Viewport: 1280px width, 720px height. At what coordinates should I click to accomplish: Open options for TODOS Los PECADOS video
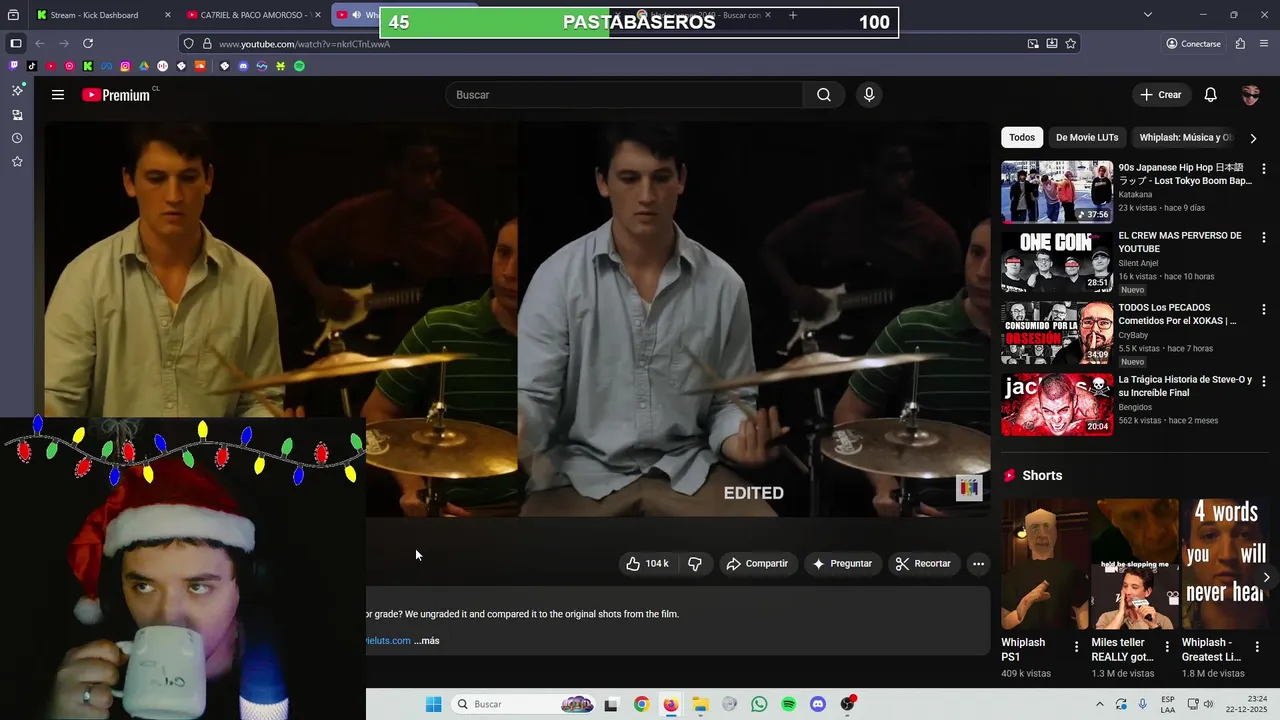(1263, 310)
